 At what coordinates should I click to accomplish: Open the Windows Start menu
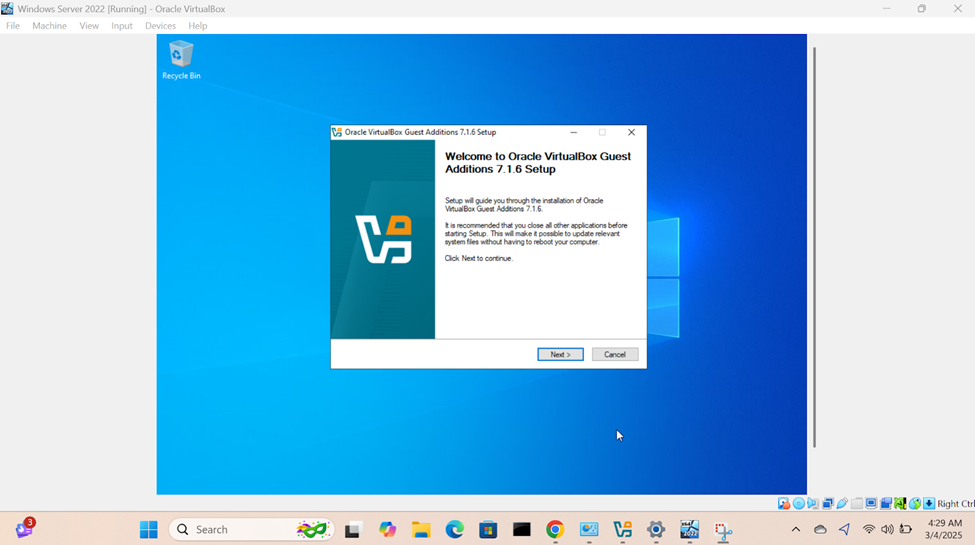pos(149,529)
